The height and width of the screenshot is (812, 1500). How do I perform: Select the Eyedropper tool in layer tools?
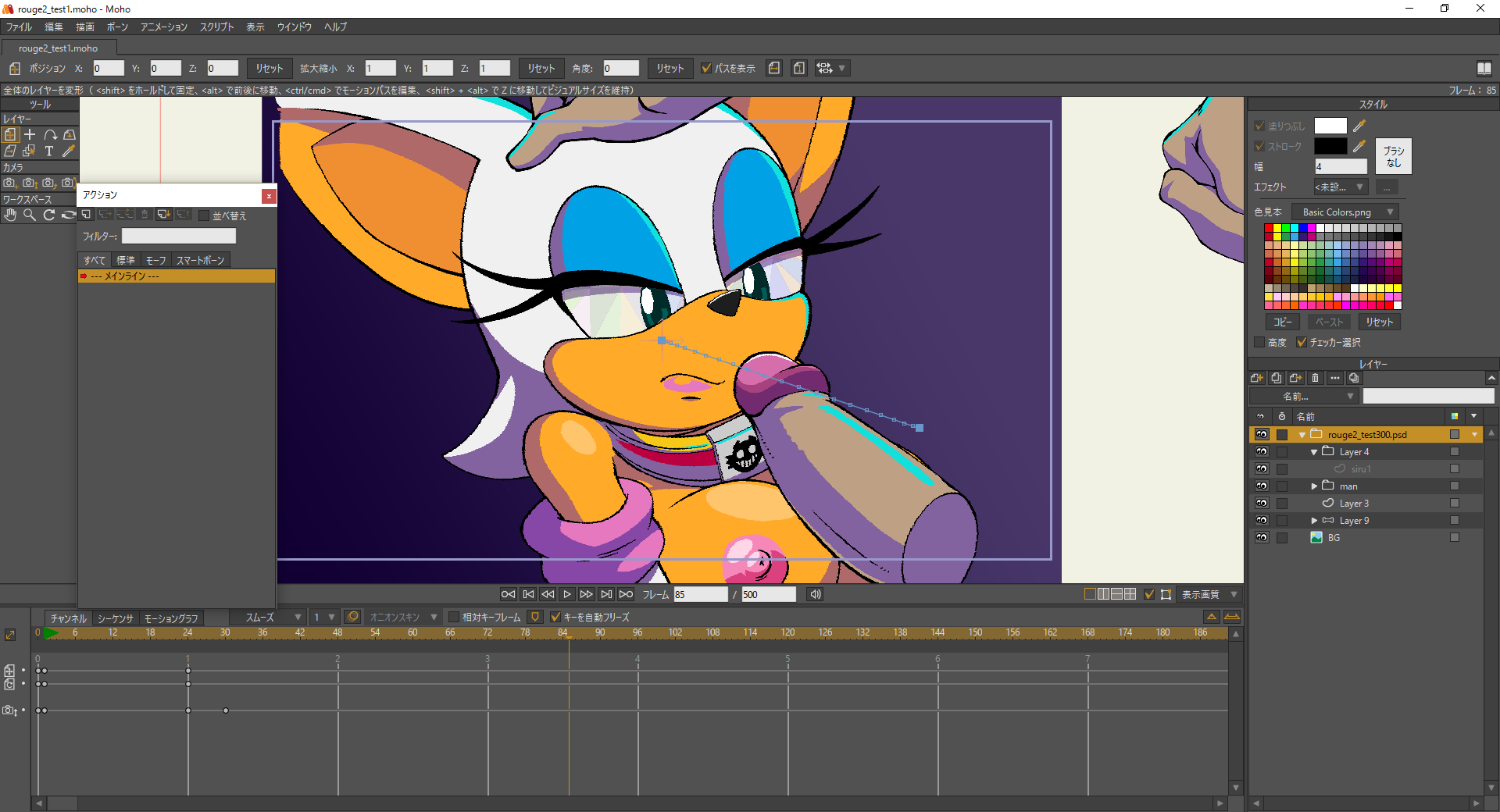click(x=69, y=151)
